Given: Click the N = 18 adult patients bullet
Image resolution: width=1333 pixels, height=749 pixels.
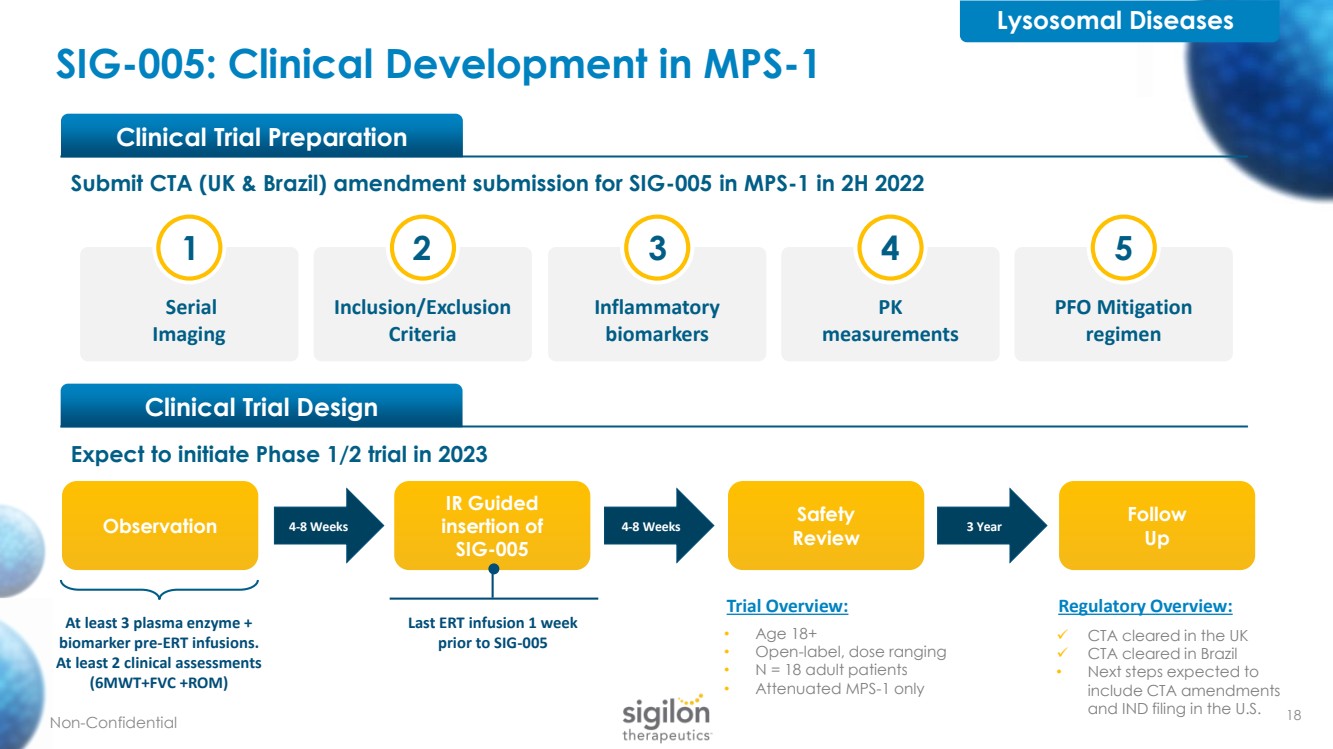Looking at the screenshot, I should tap(831, 670).
